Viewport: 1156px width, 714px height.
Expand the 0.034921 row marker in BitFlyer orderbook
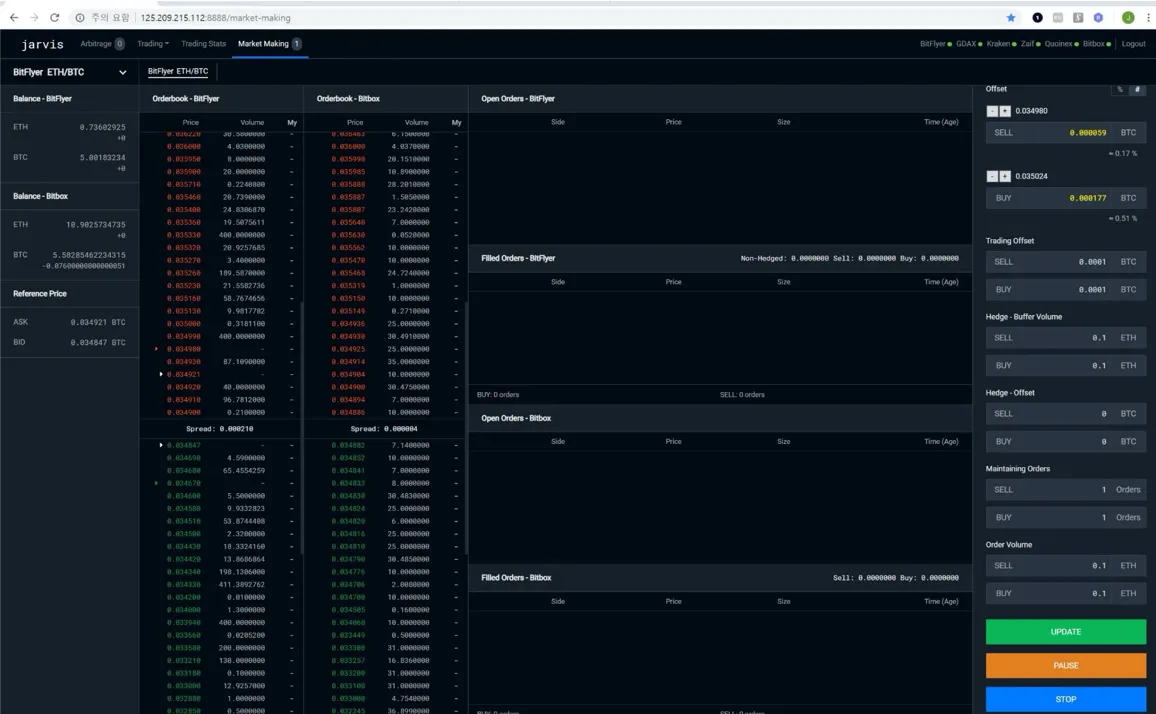click(161, 374)
